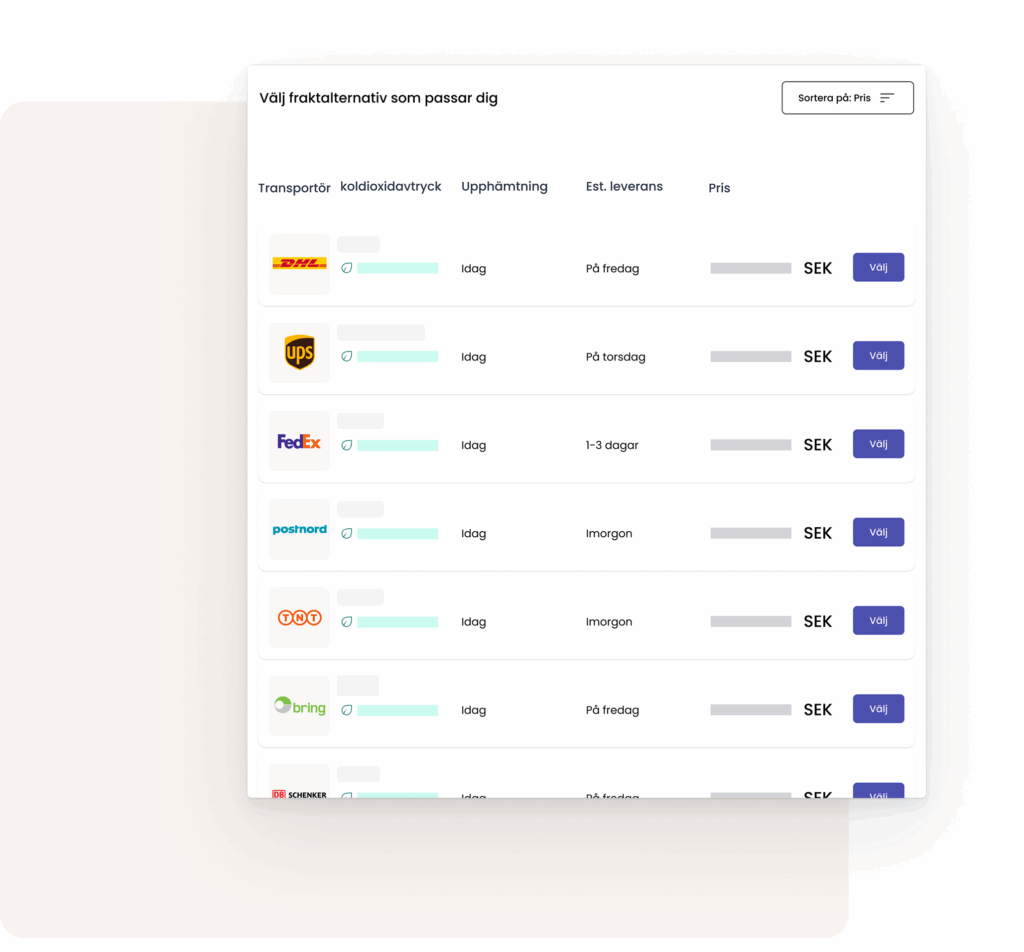Select PostNord with the Välj button
This screenshot has width=1024, height=952.
878,532
